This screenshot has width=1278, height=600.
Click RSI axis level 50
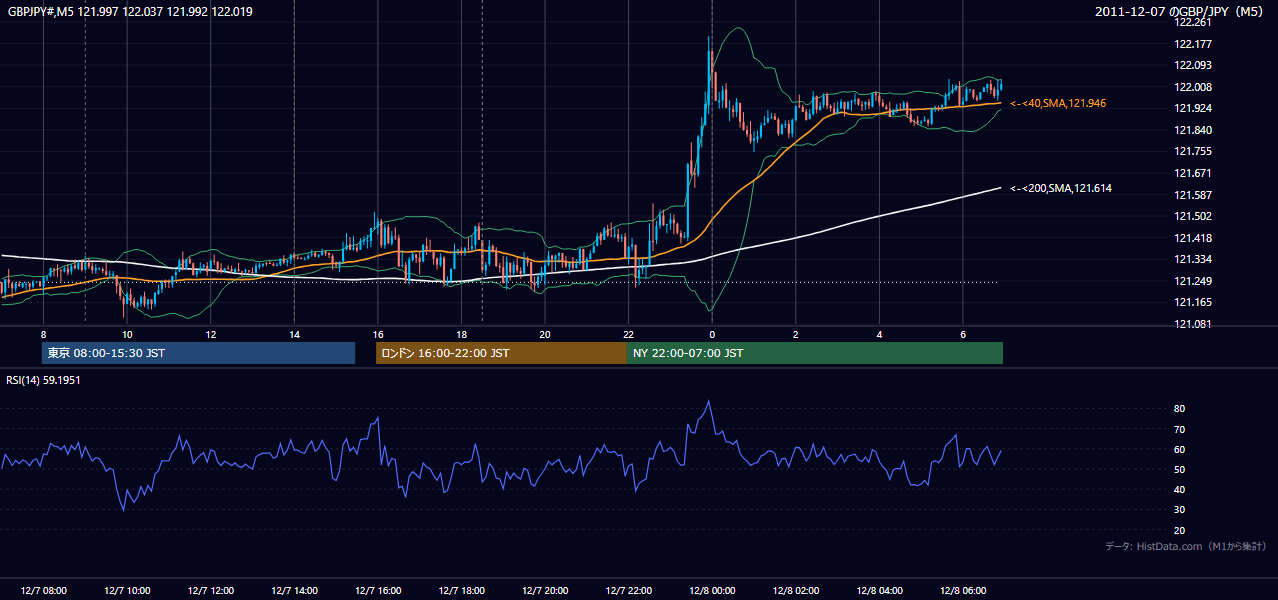coord(1179,469)
